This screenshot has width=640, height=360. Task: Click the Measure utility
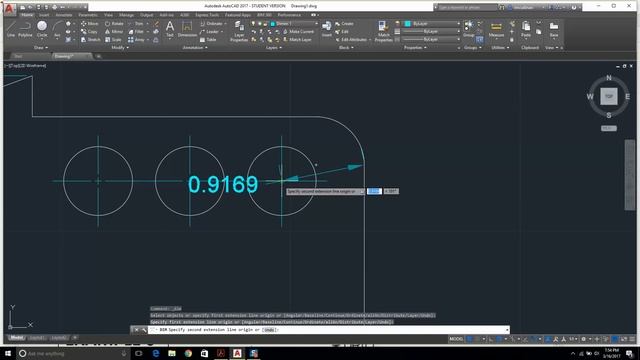coord(496,29)
